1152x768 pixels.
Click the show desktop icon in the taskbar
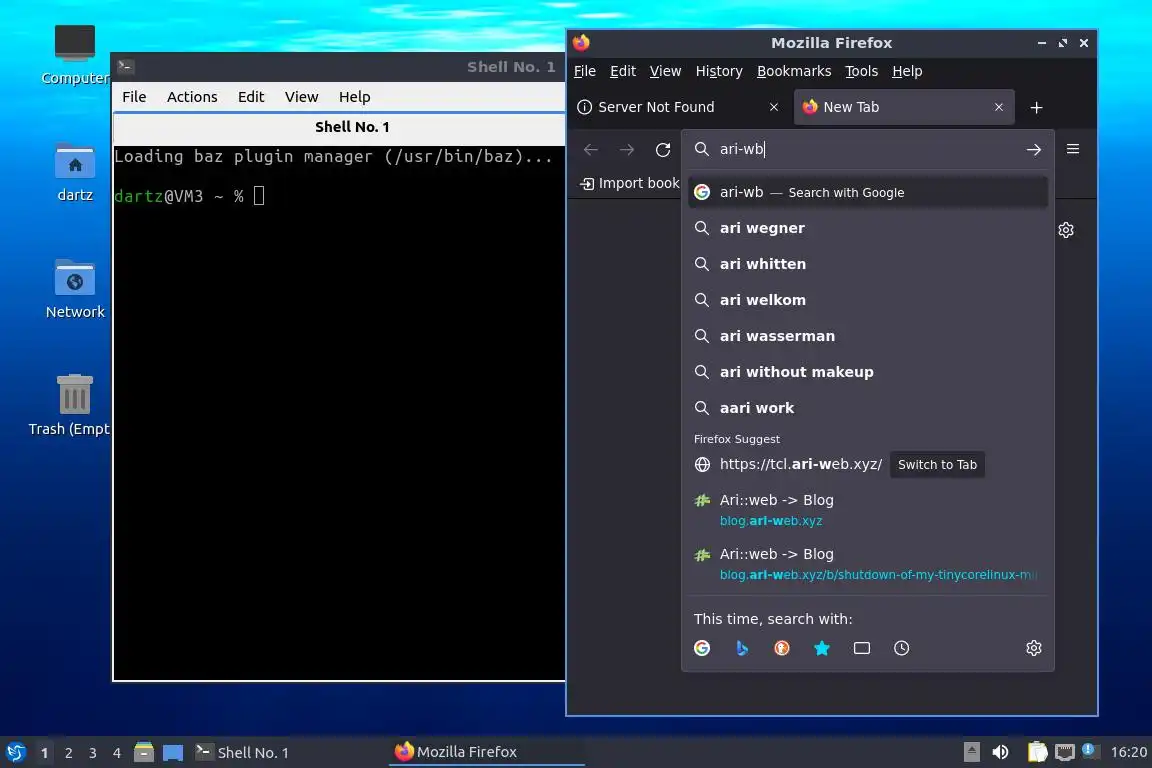tap(173, 753)
